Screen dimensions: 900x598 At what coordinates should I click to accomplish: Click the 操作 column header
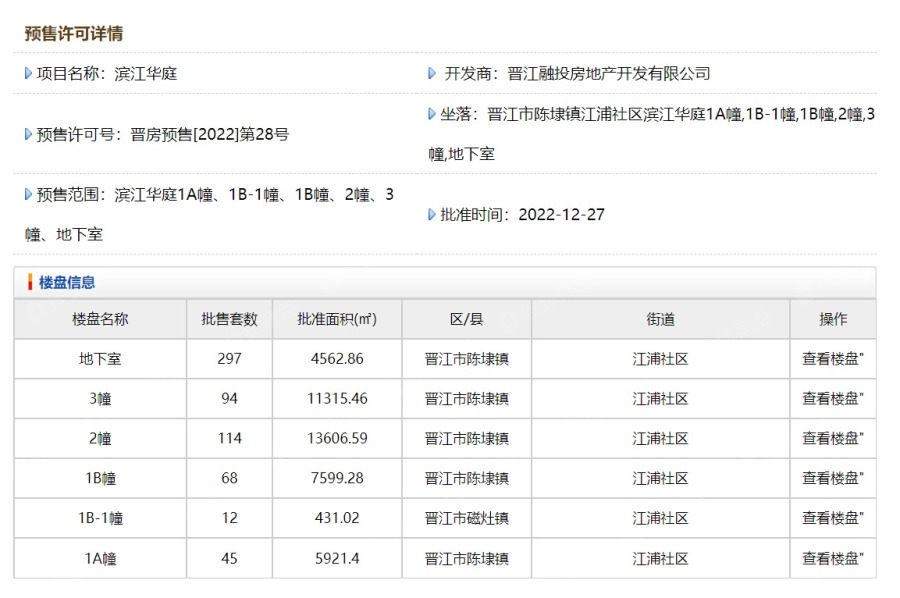point(833,319)
